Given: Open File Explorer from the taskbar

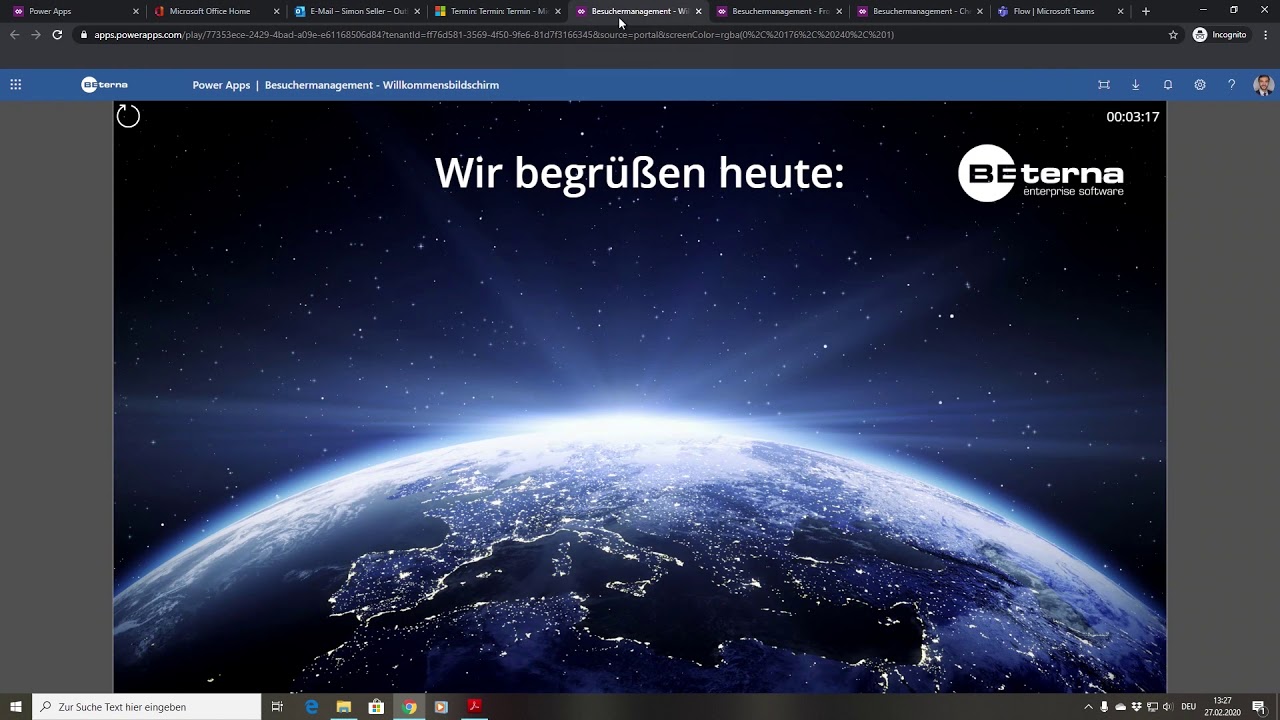Looking at the screenshot, I should (x=344, y=707).
